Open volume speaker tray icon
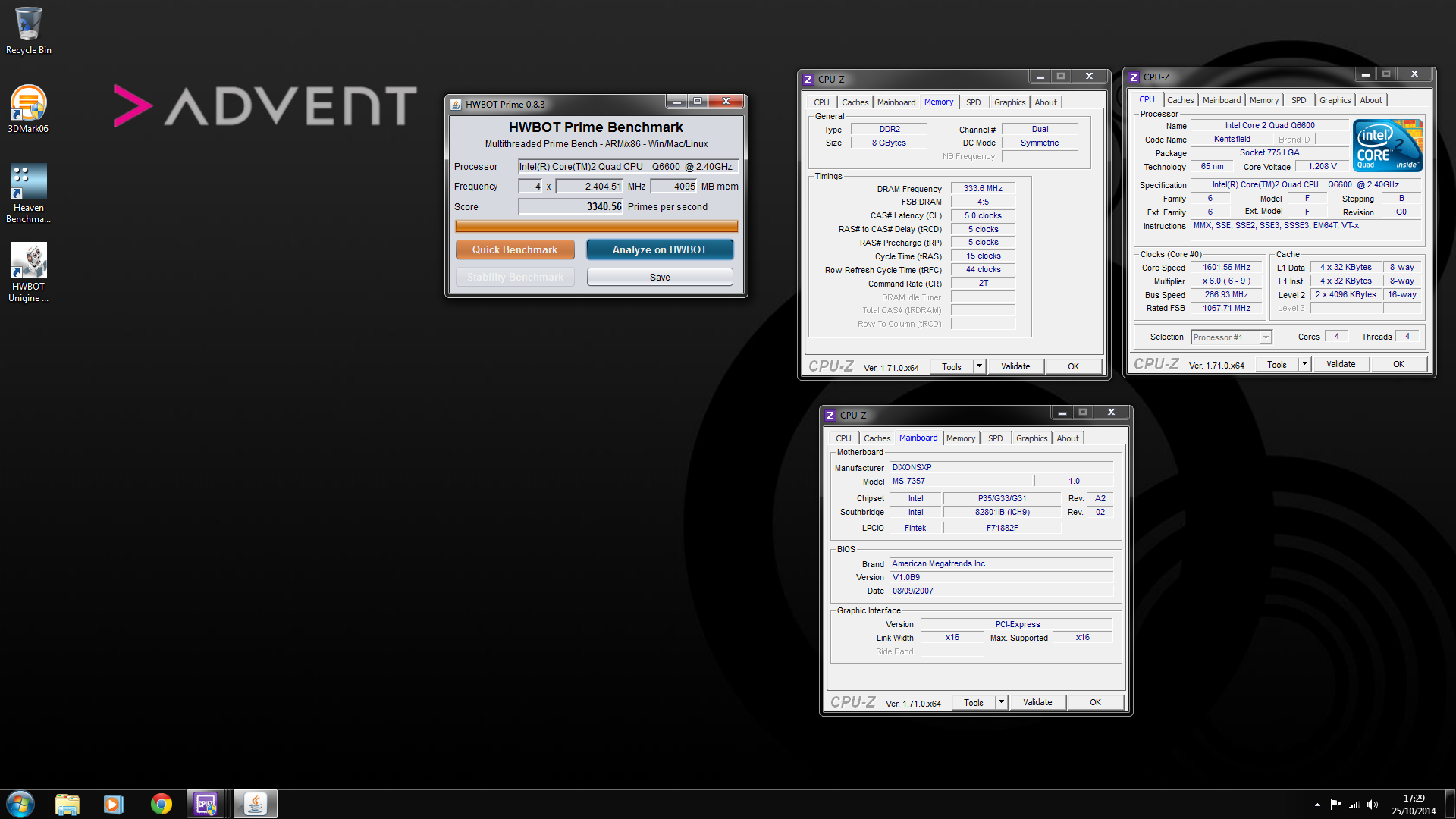 pyautogui.click(x=1372, y=805)
